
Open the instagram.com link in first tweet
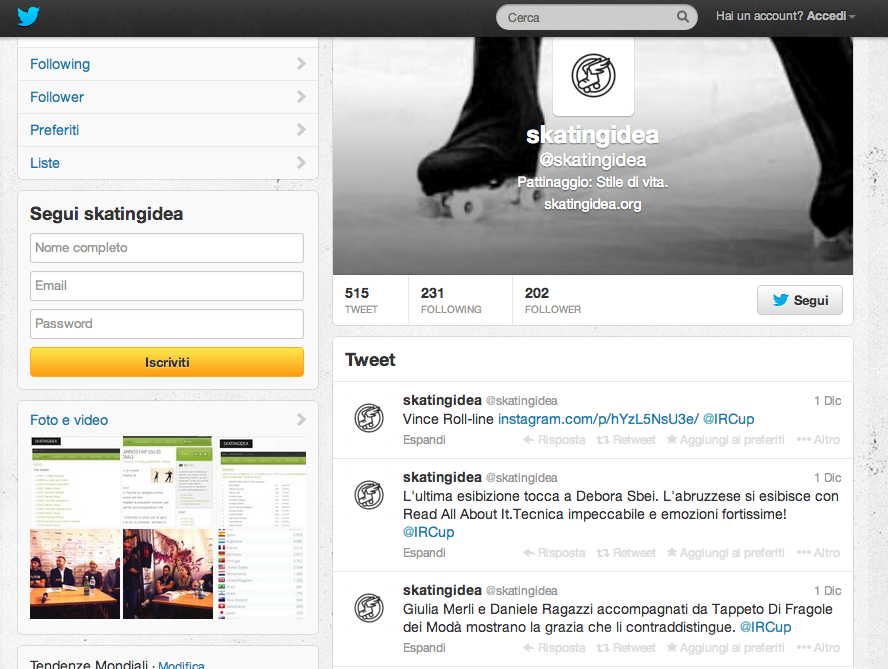coord(598,419)
